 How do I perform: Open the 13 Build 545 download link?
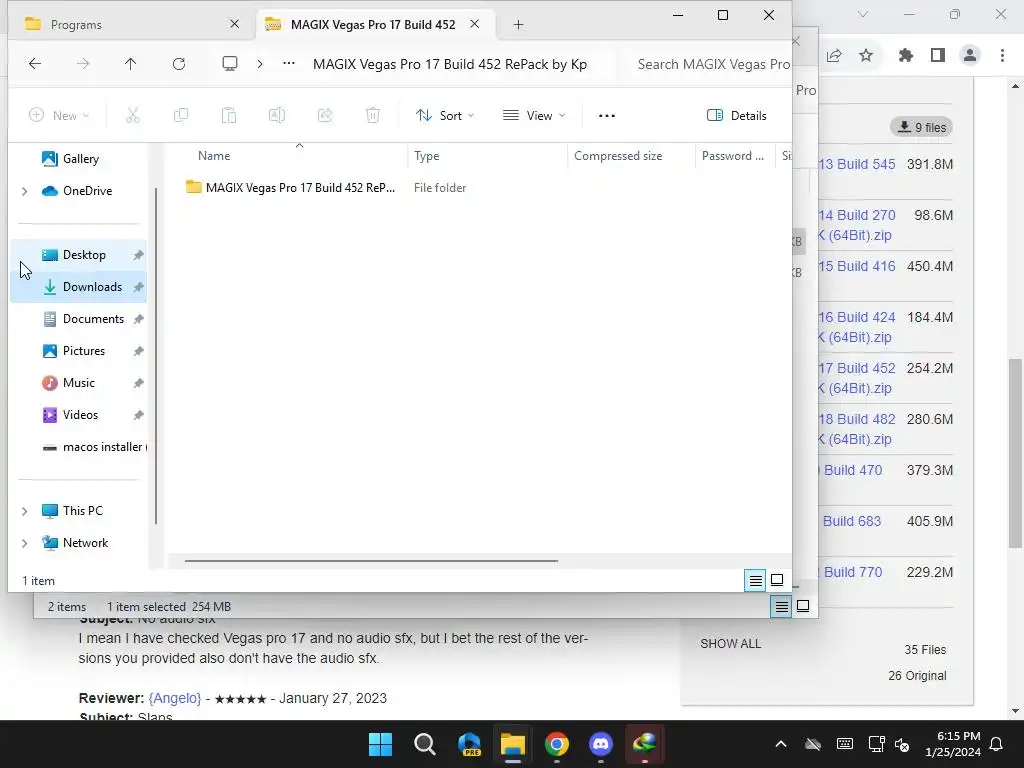coord(857,164)
